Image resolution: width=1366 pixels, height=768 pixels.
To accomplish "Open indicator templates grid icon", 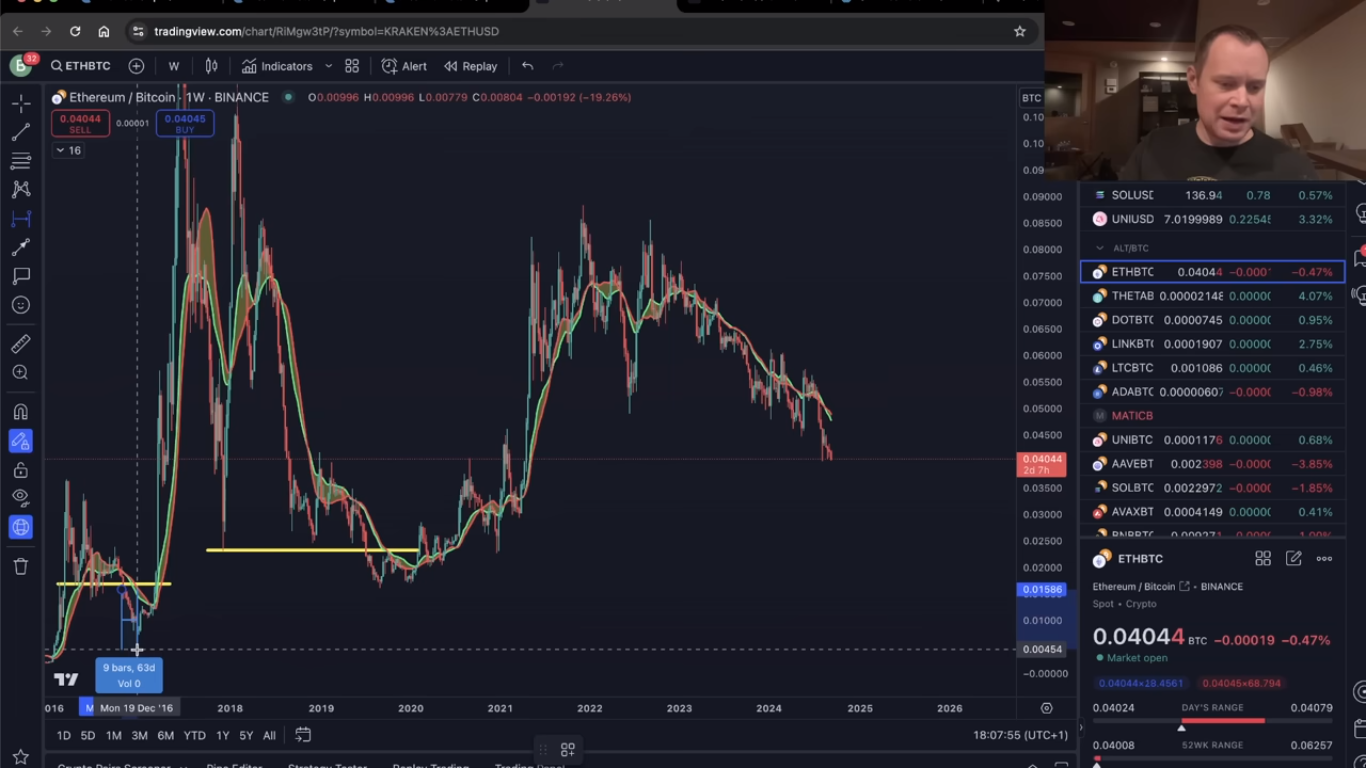I will 352,66.
